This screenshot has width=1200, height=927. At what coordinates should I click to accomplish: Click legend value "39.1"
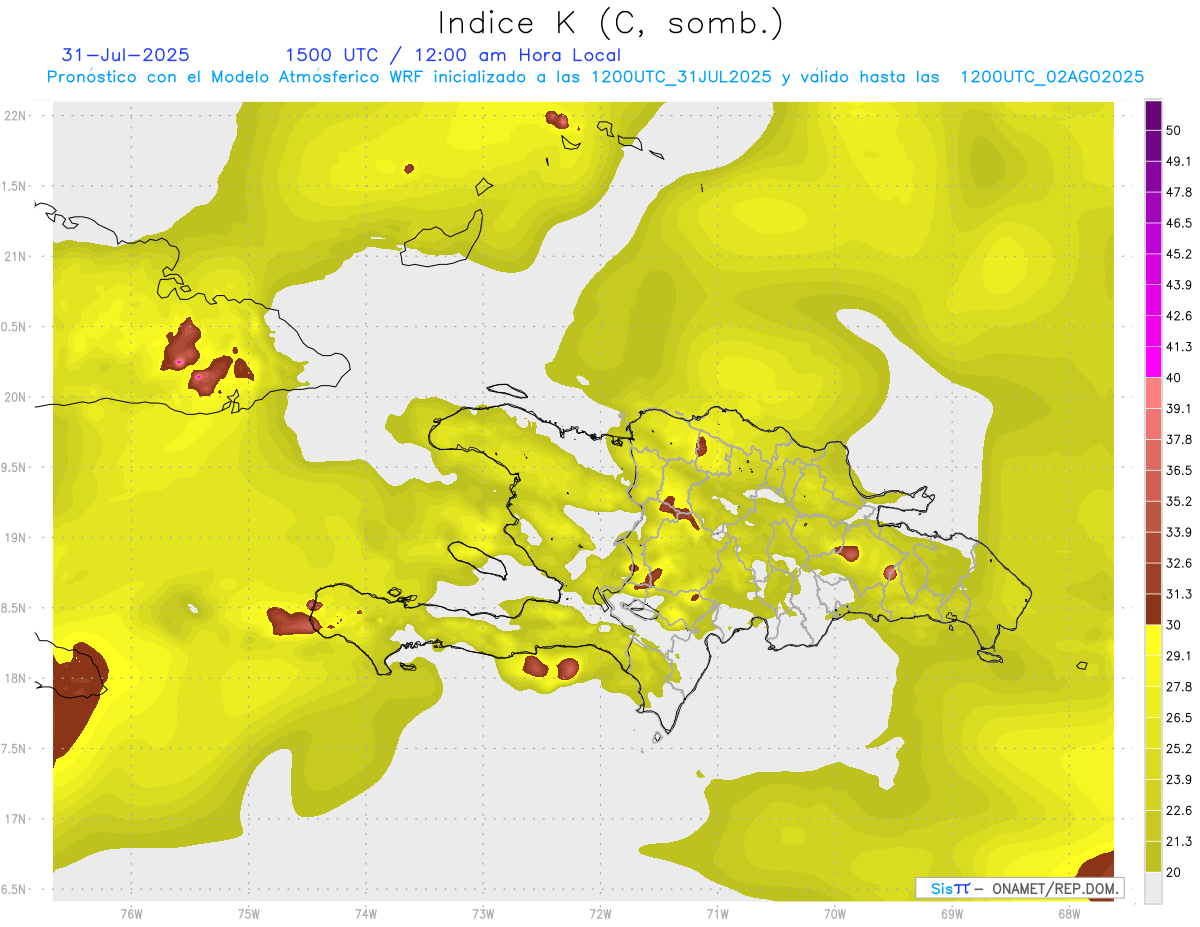point(1179,408)
